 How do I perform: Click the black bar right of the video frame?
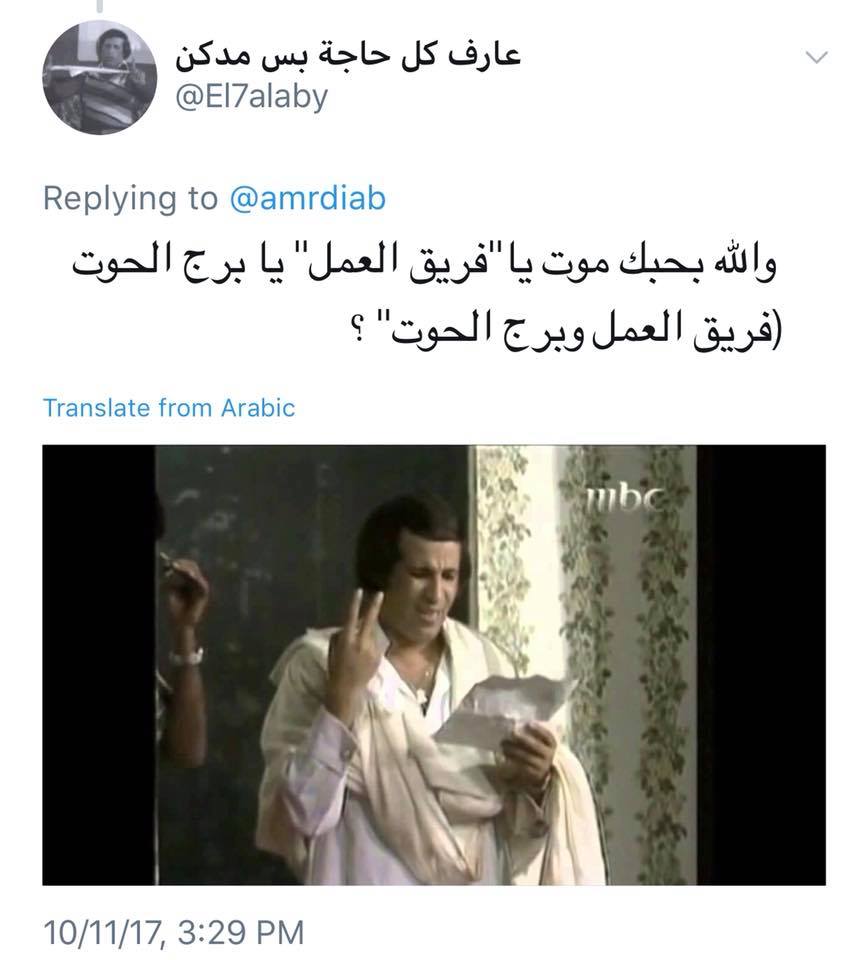click(x=761, y=665)
